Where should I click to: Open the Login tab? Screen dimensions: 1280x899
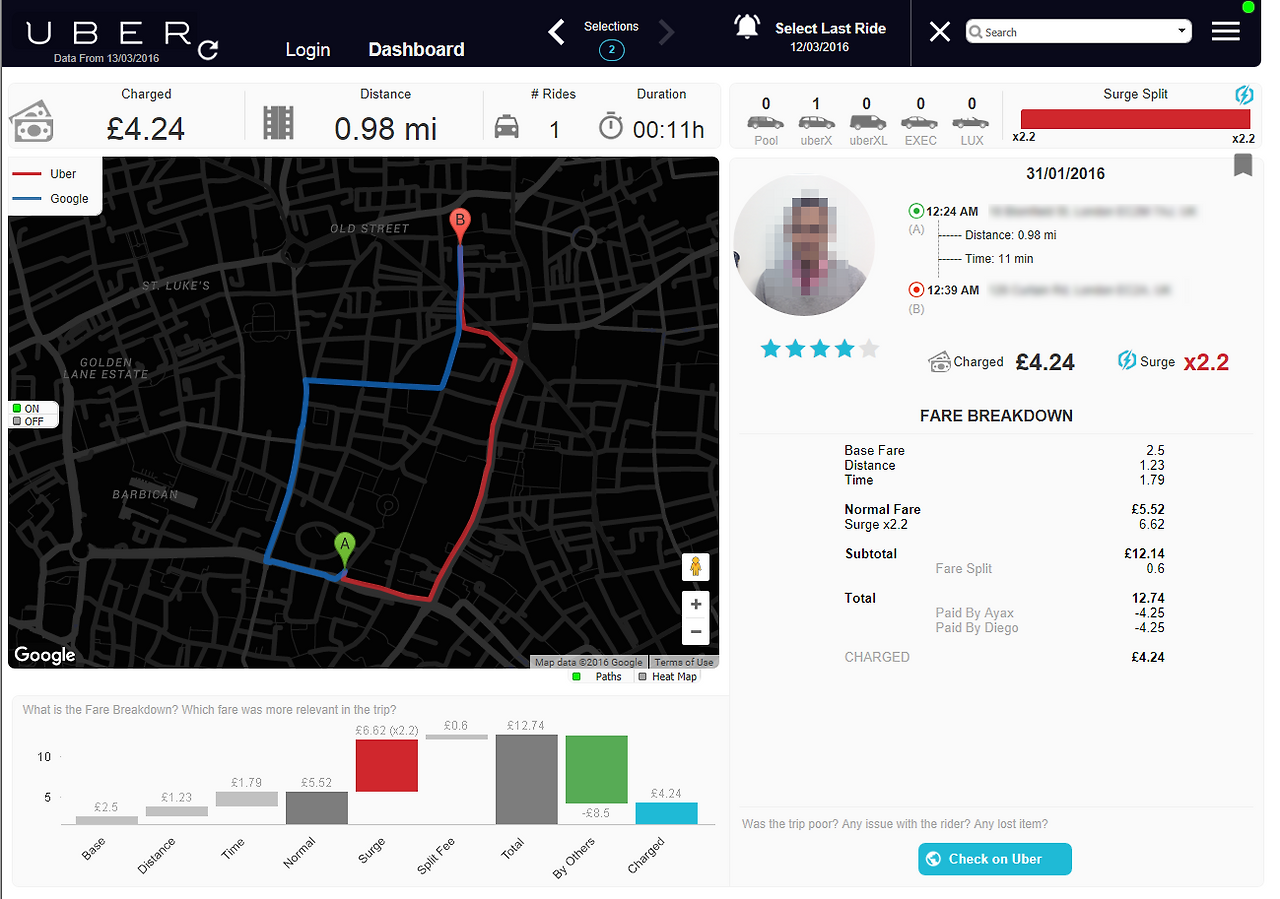click(308, 50)
